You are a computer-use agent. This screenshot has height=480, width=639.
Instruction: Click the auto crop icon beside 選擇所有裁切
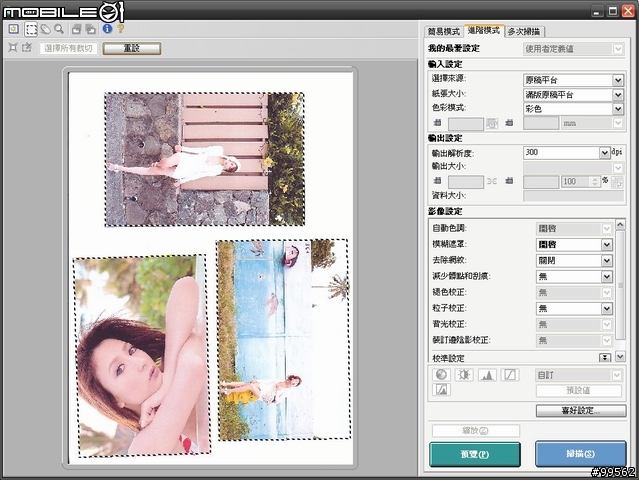(13, 48)
